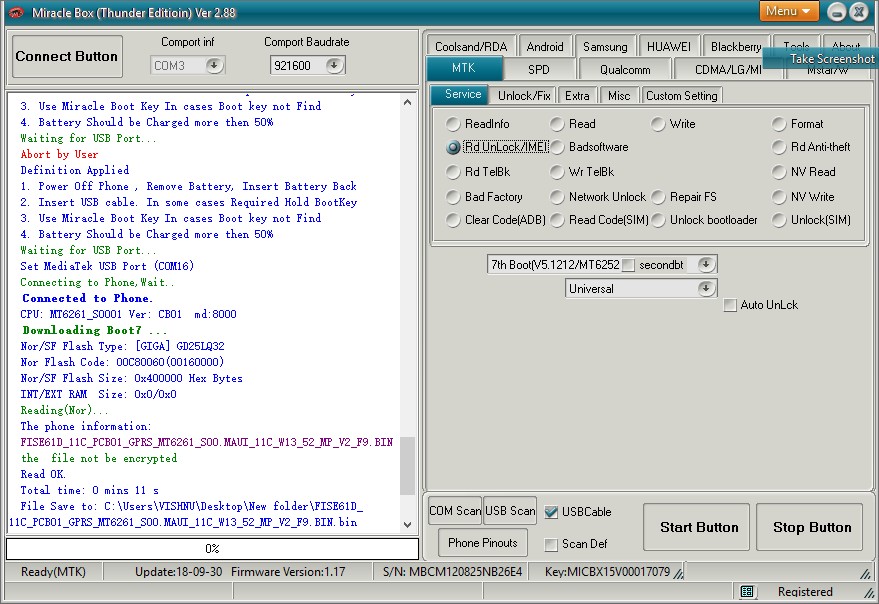
Task: Select Unlock(SIM) radio option
Action: 779,220
